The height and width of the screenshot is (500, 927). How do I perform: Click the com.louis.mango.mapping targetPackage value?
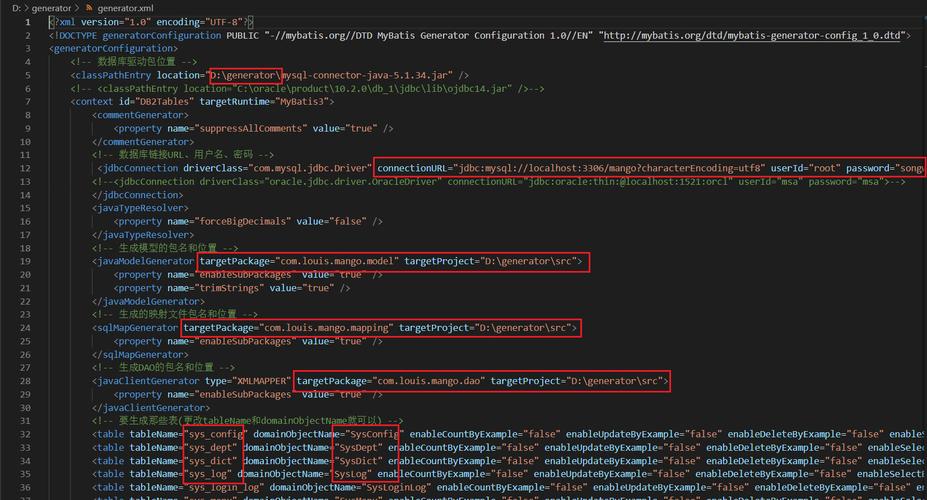(x=326, y=328)
